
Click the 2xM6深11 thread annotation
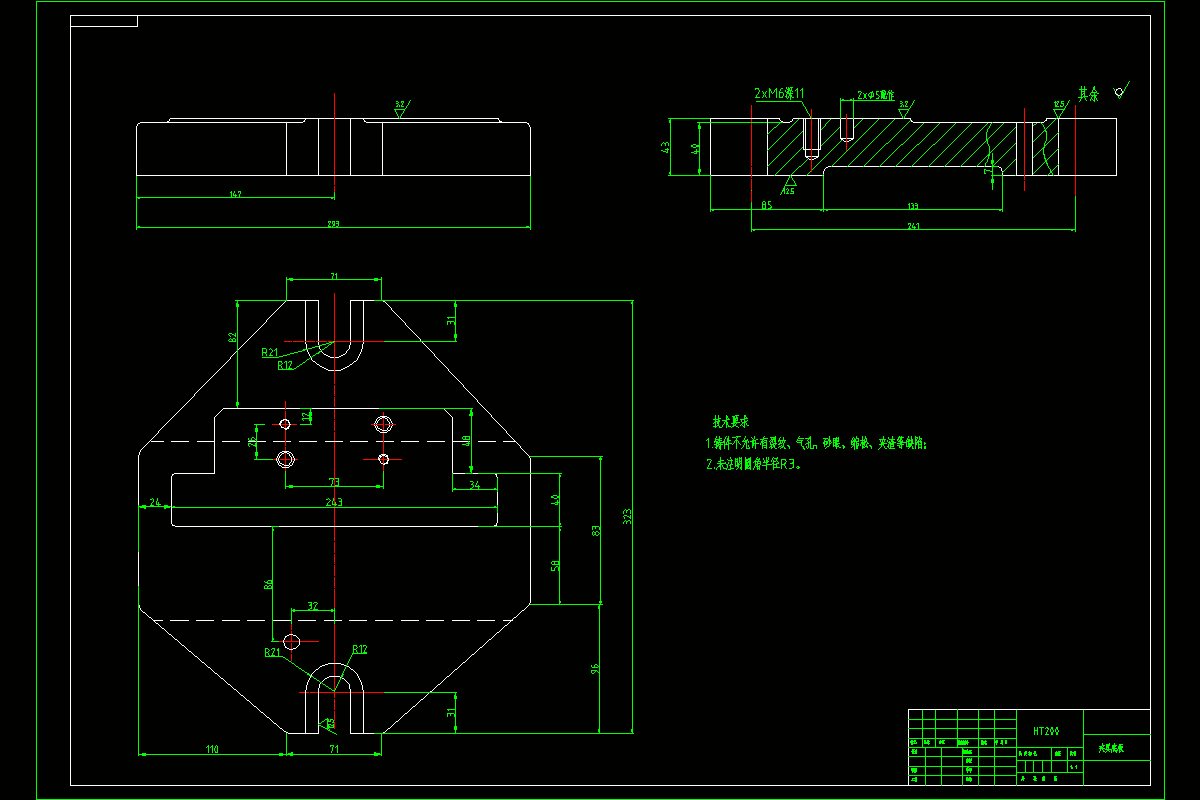tap(779, 93)
